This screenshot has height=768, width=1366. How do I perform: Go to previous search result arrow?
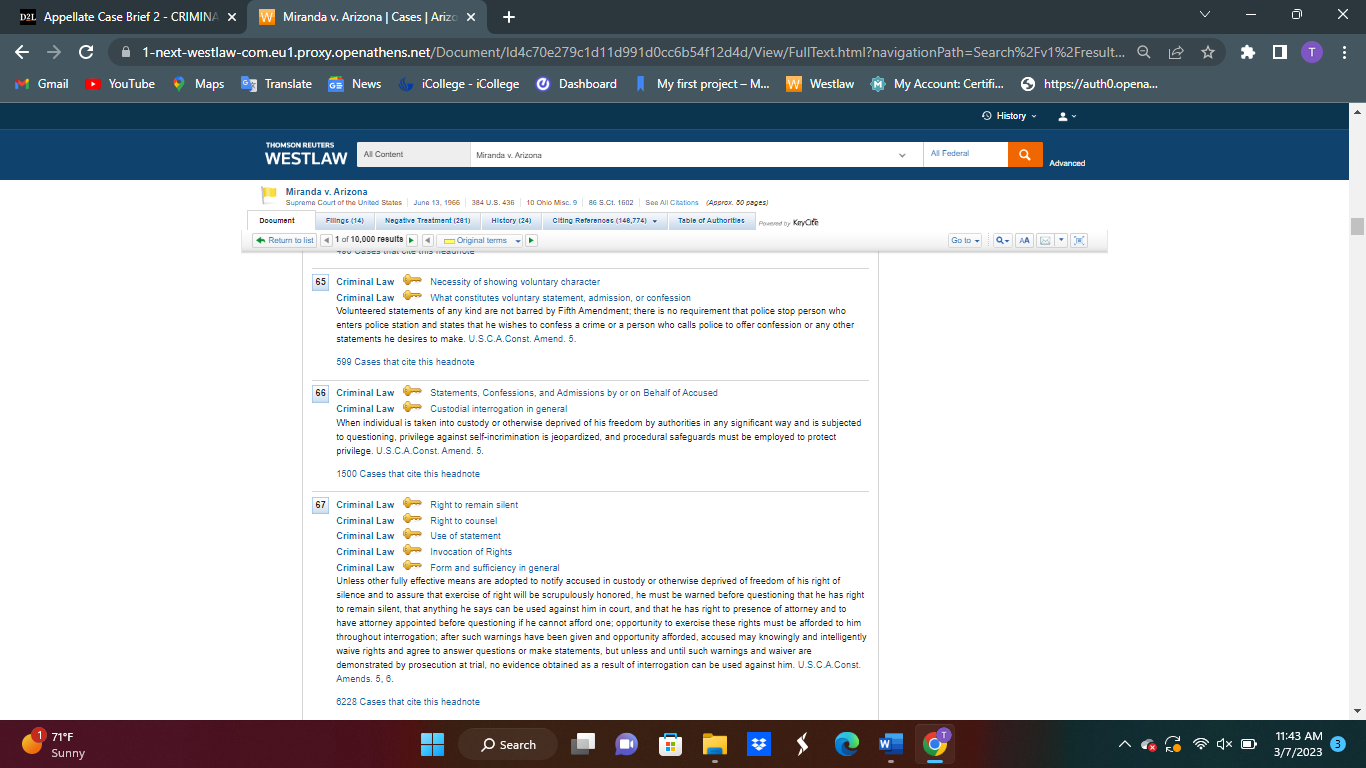coord(326,240)
